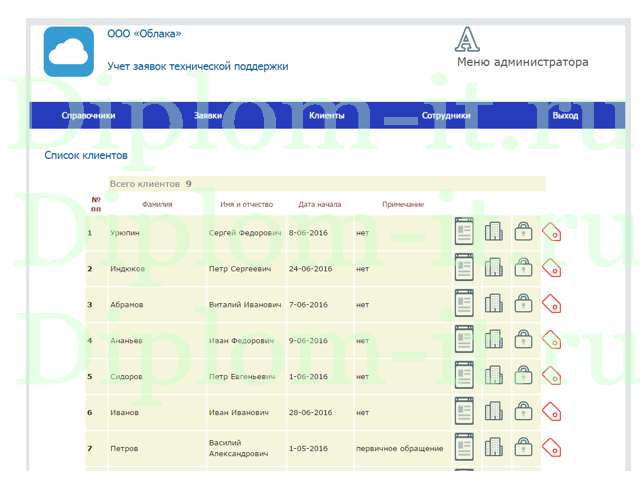
Task: Click the padlock icon for Индюков
Action: tap(523, 268)
